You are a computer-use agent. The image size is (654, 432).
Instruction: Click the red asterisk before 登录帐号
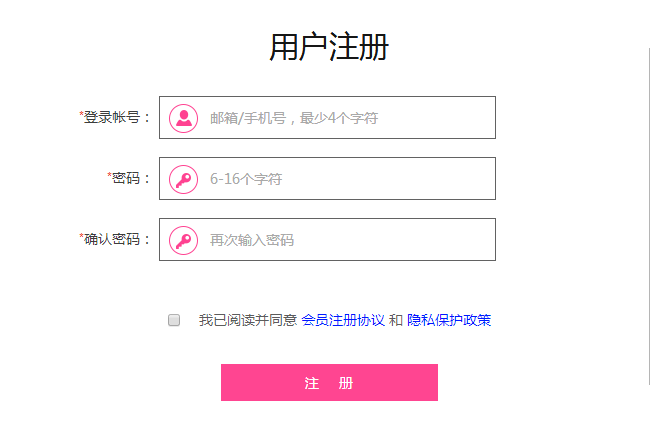coord(81,114)
